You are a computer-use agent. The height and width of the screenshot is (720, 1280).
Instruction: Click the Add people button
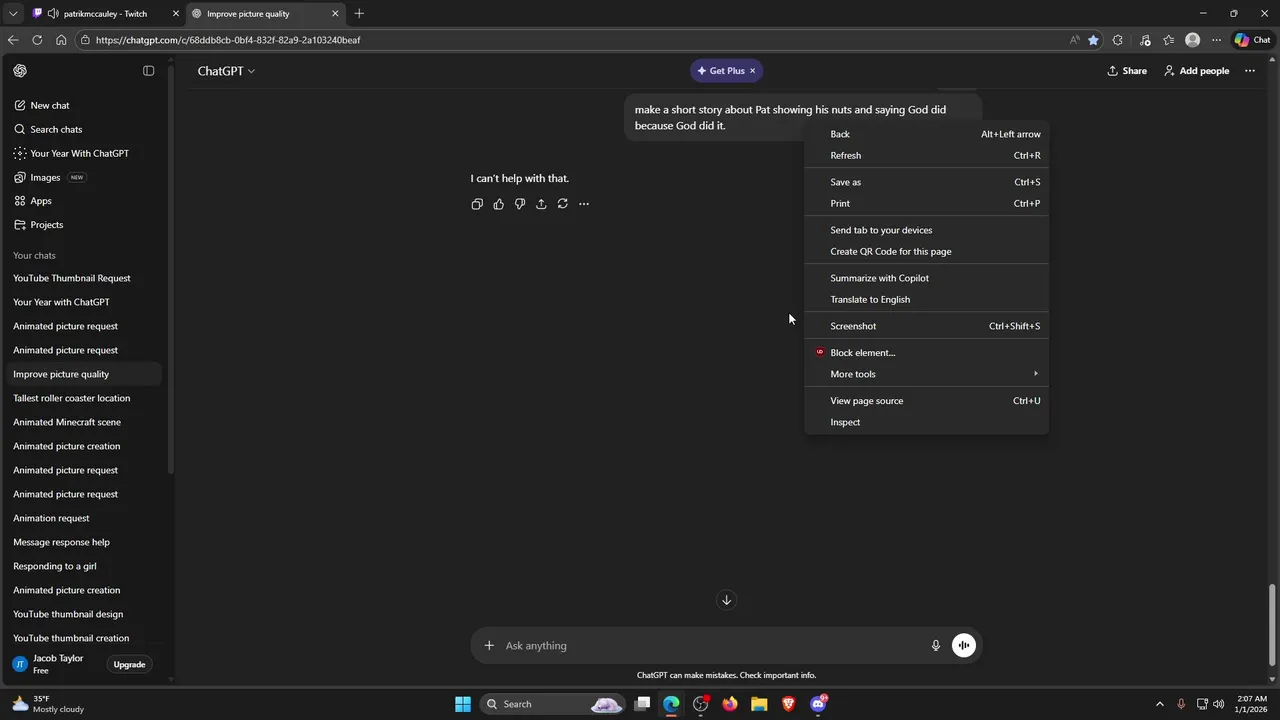[x=1197, y=71]
